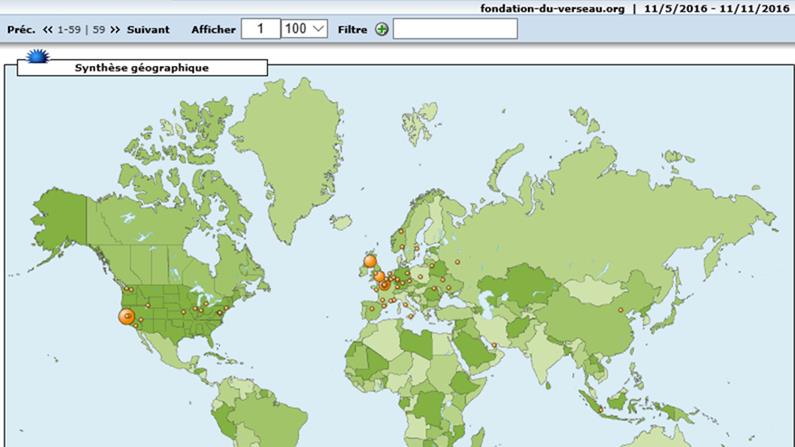Jump forward with the double right arrows
795x447 pixels.
115,29
